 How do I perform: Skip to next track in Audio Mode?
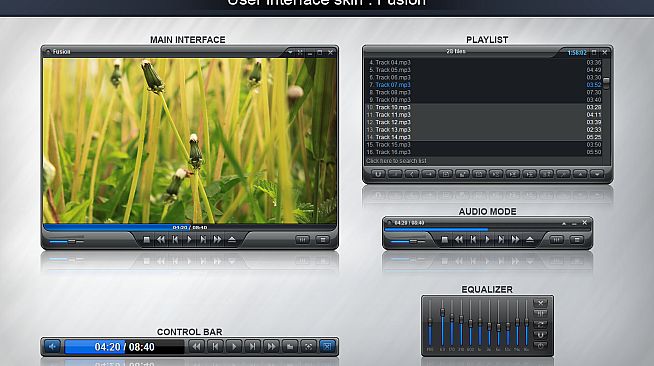[x=501, y=240]
